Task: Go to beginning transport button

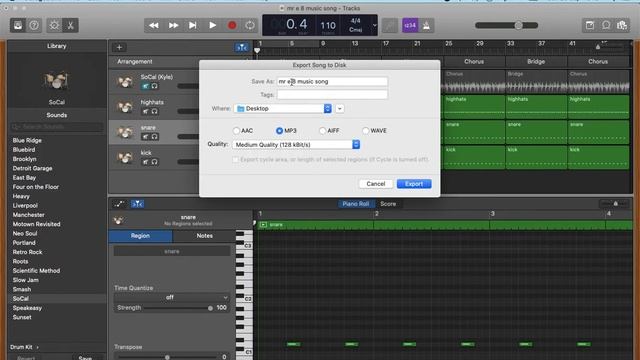Action: pyautogui.click(x=193, y=25)
